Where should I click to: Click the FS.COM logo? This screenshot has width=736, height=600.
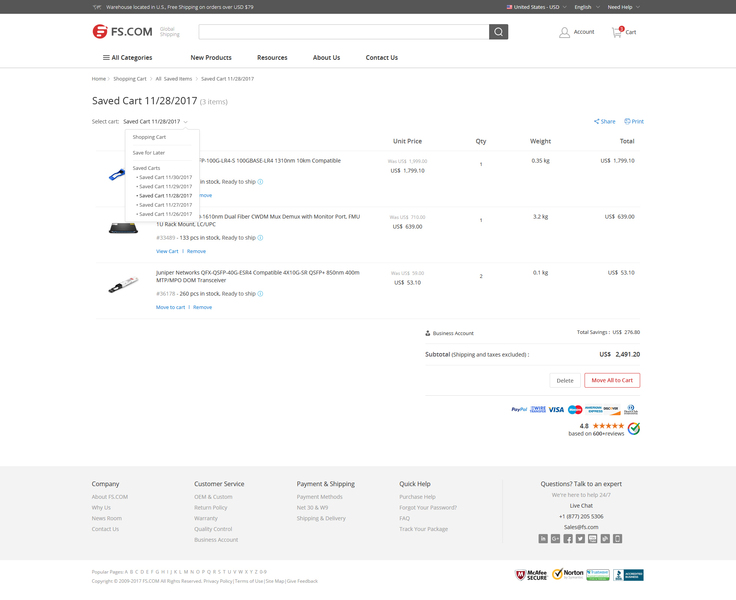tap(123, 31)
